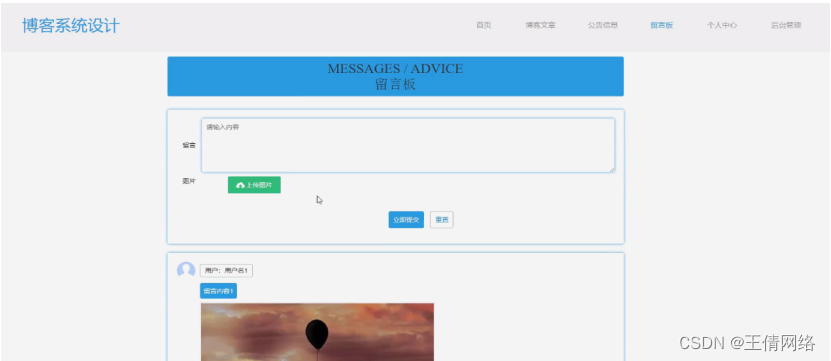The image size is (831, 361).
Task: Click the blue 留言内容1 tag
Action: coord(218,291)
